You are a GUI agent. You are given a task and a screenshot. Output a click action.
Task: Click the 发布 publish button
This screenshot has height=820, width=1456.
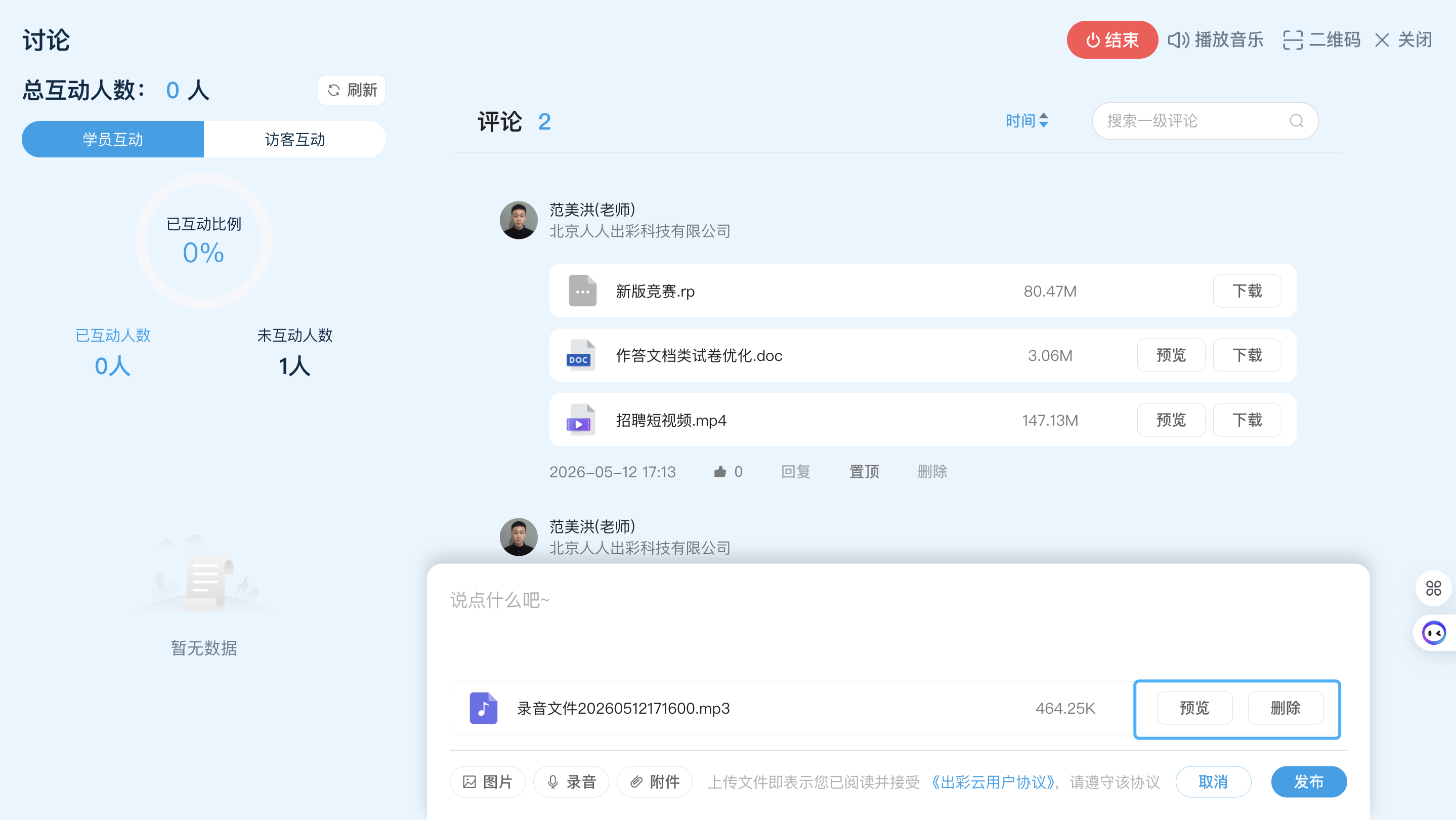coord(1308,782)
